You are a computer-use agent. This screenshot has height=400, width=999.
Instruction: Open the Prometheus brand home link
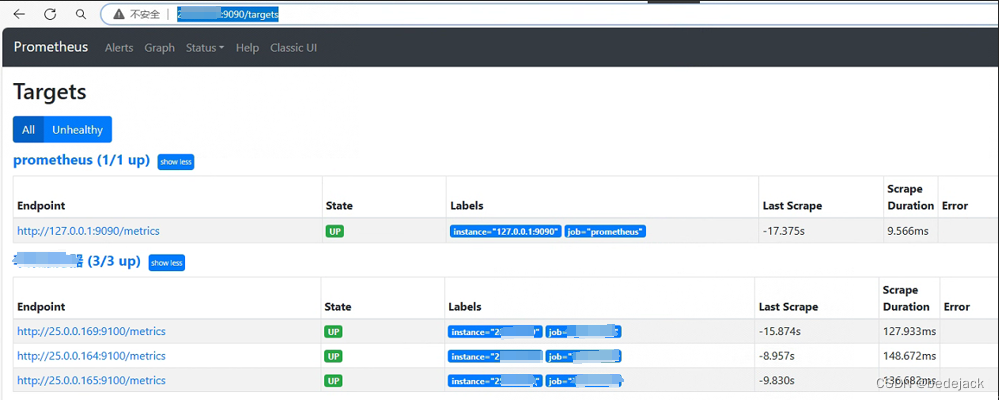[x=51, y=47]
